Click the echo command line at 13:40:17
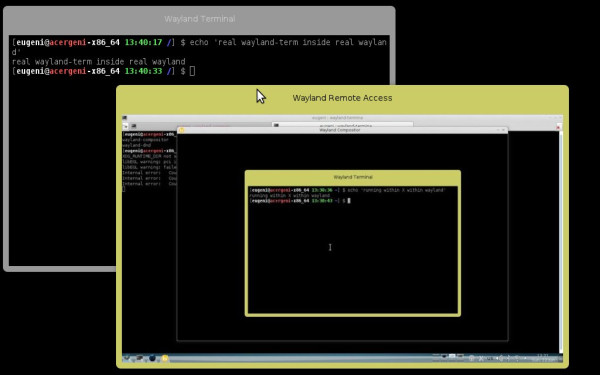 click(199, 42)
